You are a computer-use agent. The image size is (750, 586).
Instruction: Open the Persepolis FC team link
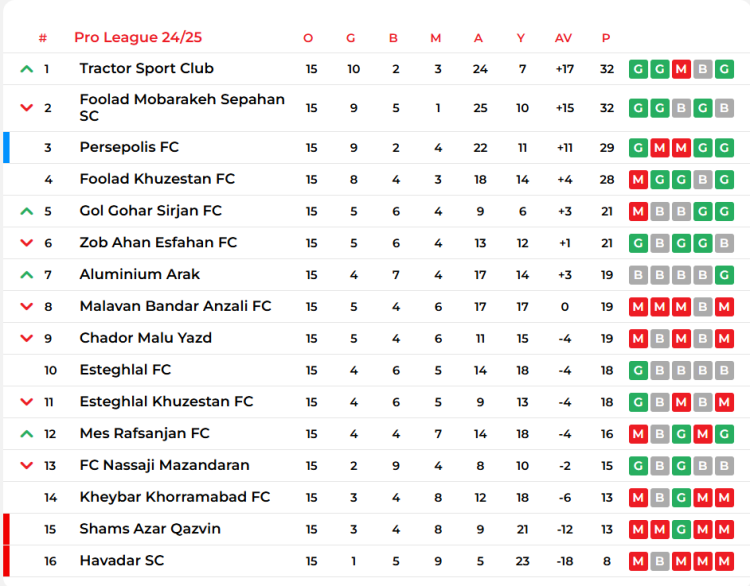129,147
